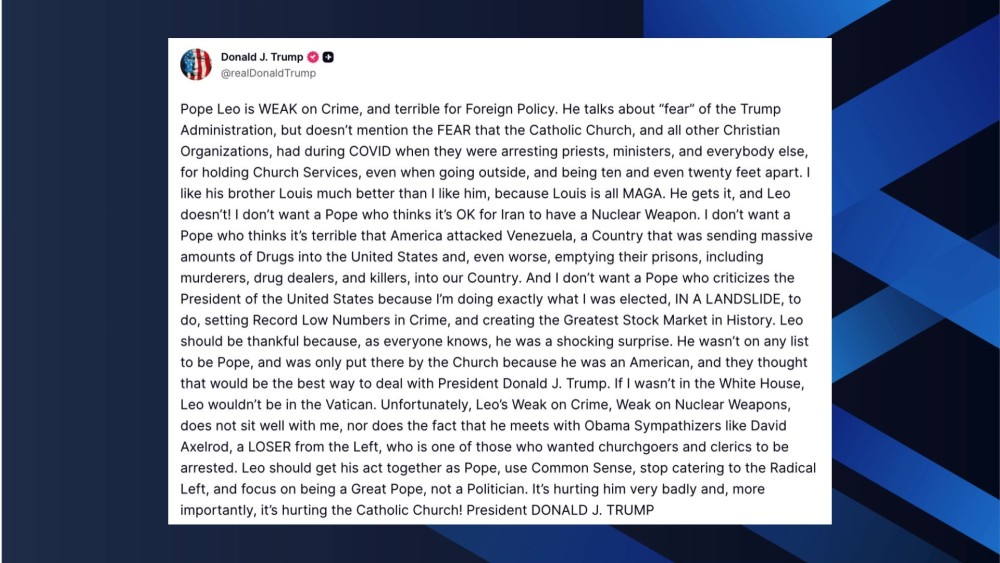Screen dimensions: 1000x563
Task: Open the Donald J. Trump display name
Action: coord(262,57)
